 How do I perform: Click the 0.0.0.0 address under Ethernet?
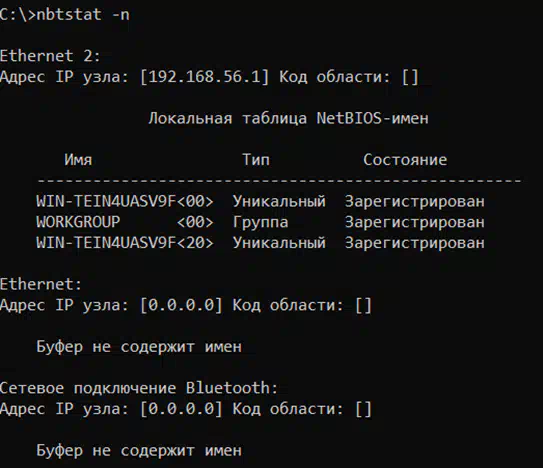point(181,305)
